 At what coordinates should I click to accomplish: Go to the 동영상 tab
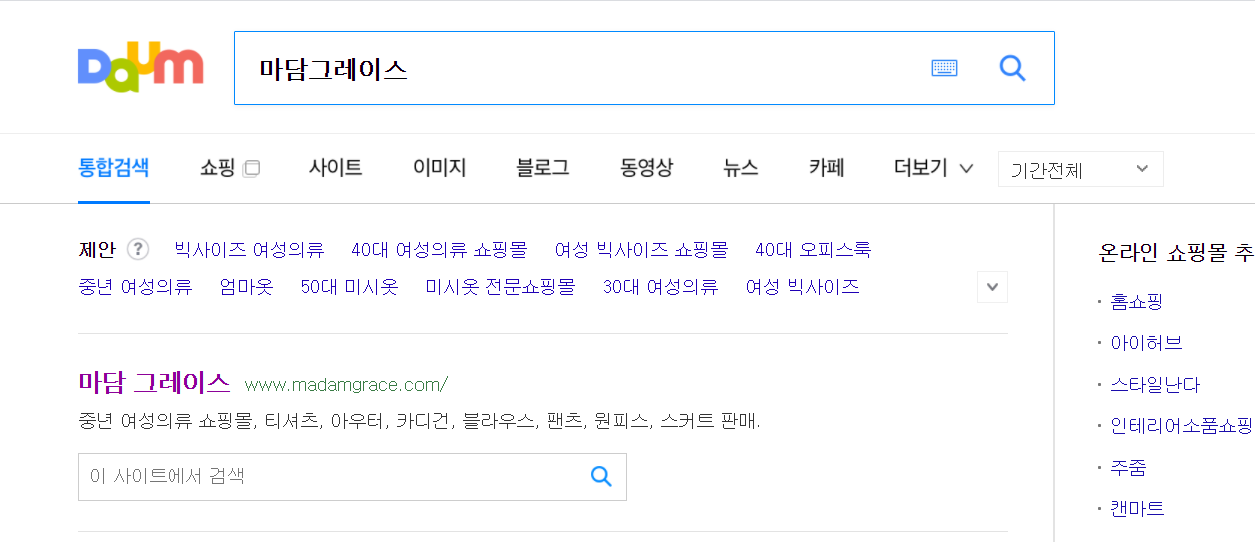pos(646,168)
